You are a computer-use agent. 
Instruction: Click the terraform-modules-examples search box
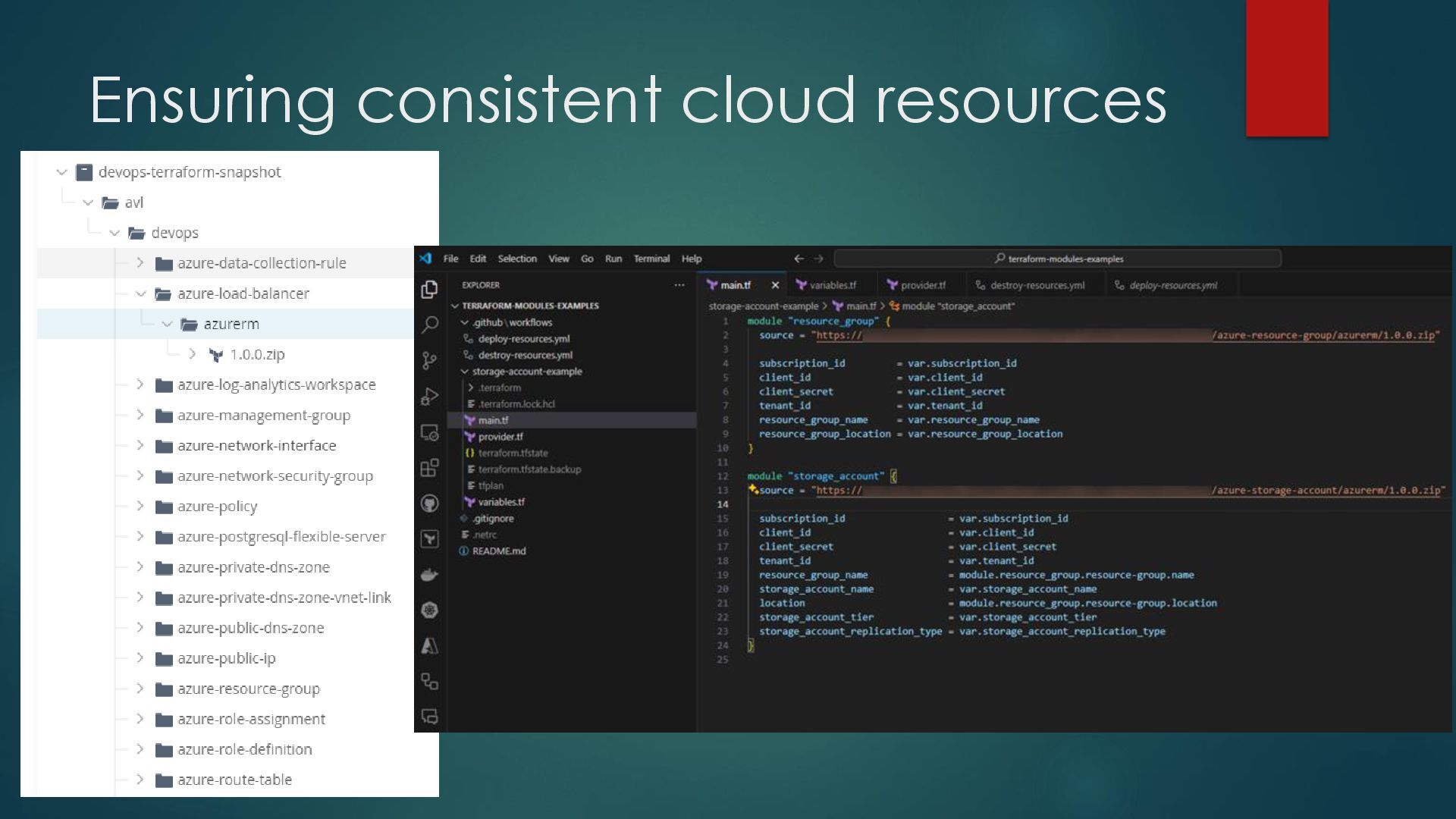click(x=1057, y=259)
